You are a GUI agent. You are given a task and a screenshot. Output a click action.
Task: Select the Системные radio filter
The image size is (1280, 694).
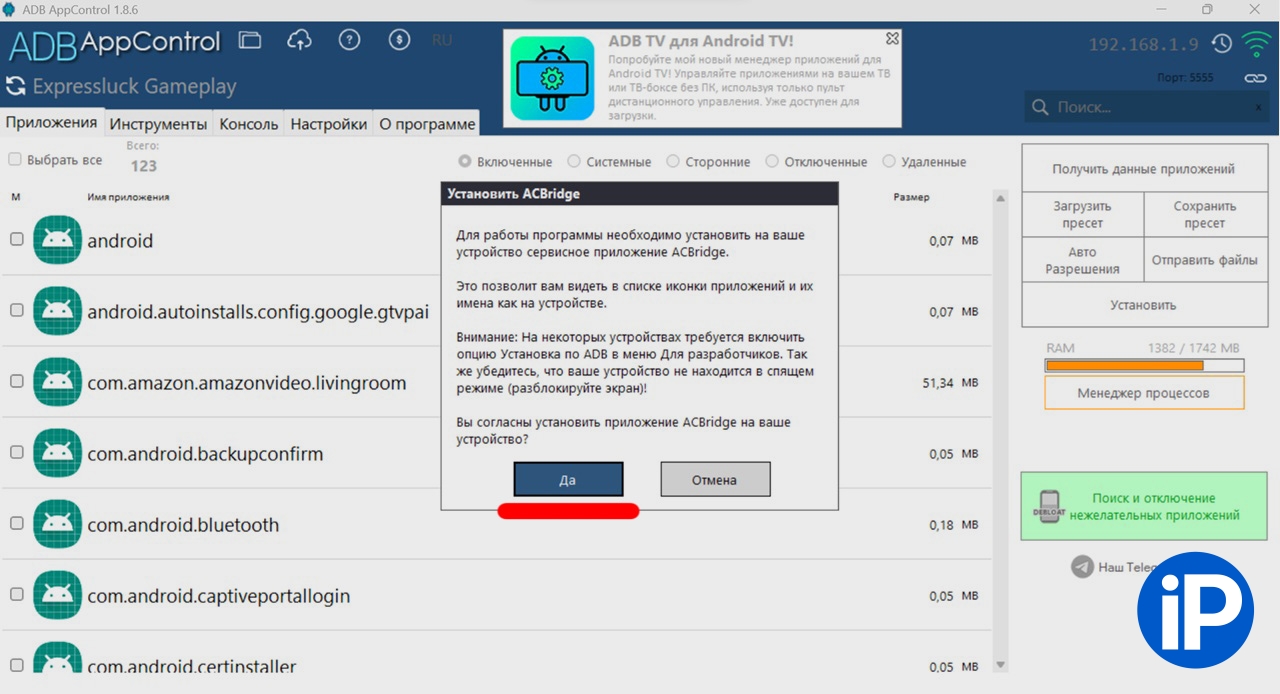point(574,161)
